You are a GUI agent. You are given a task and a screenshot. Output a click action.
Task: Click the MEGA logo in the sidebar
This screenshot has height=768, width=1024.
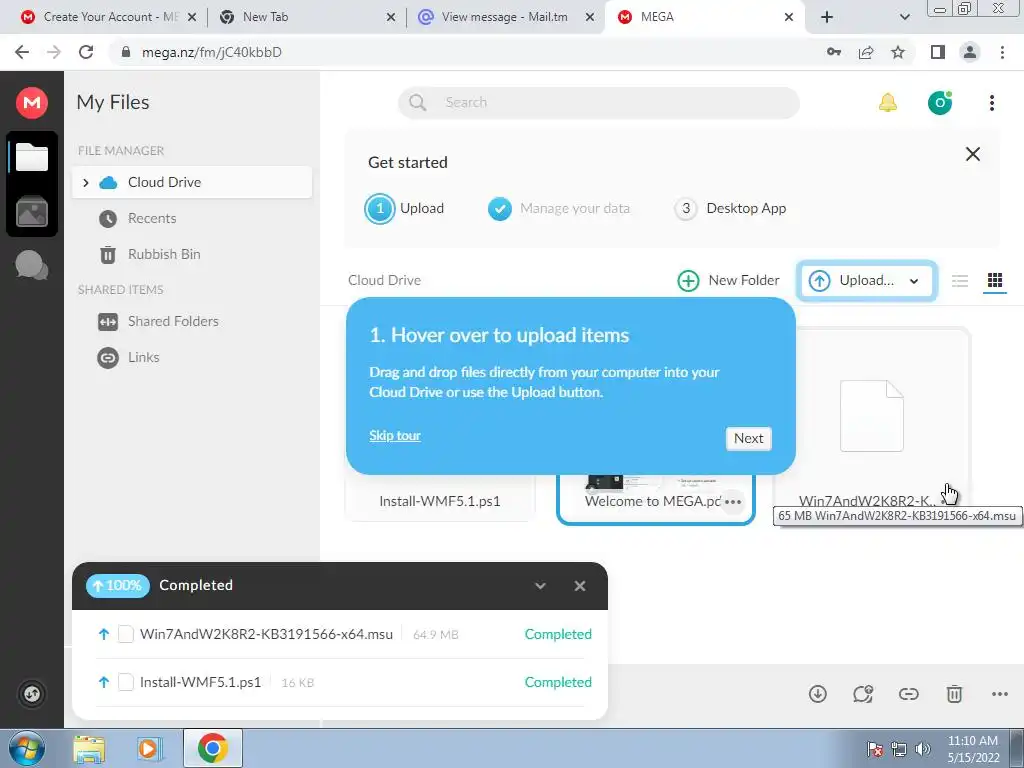31,103
